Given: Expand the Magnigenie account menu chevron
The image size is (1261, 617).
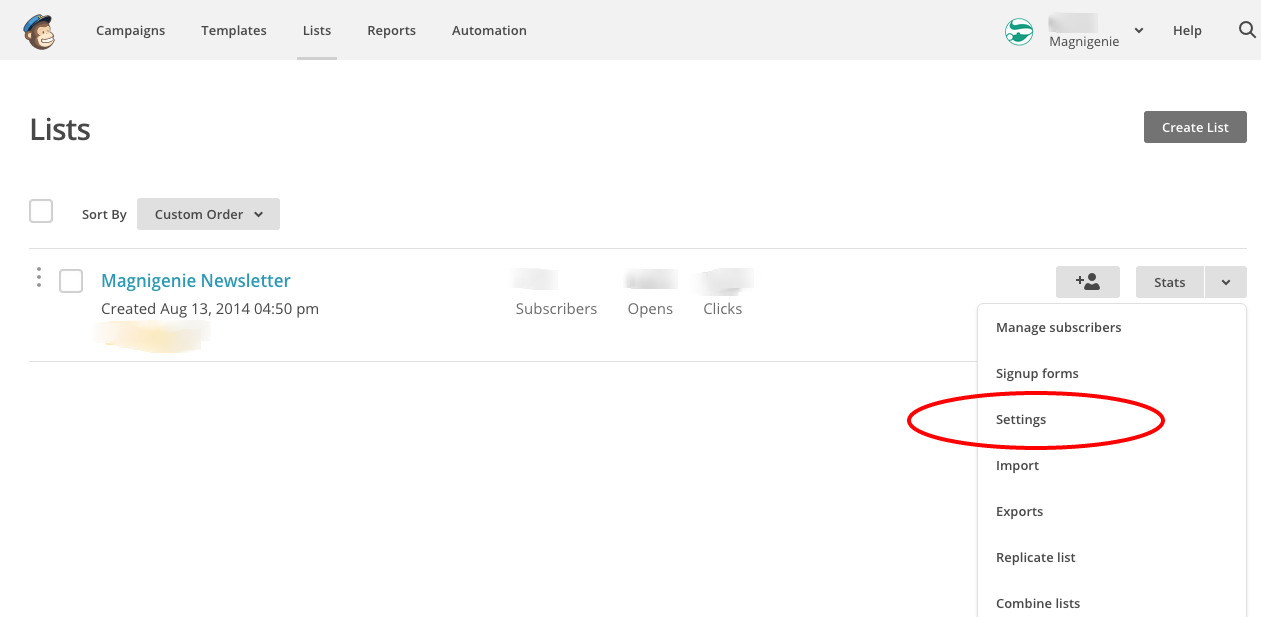Looking at the screenshot, I should pyautogui.click(x=1139, y=31).
